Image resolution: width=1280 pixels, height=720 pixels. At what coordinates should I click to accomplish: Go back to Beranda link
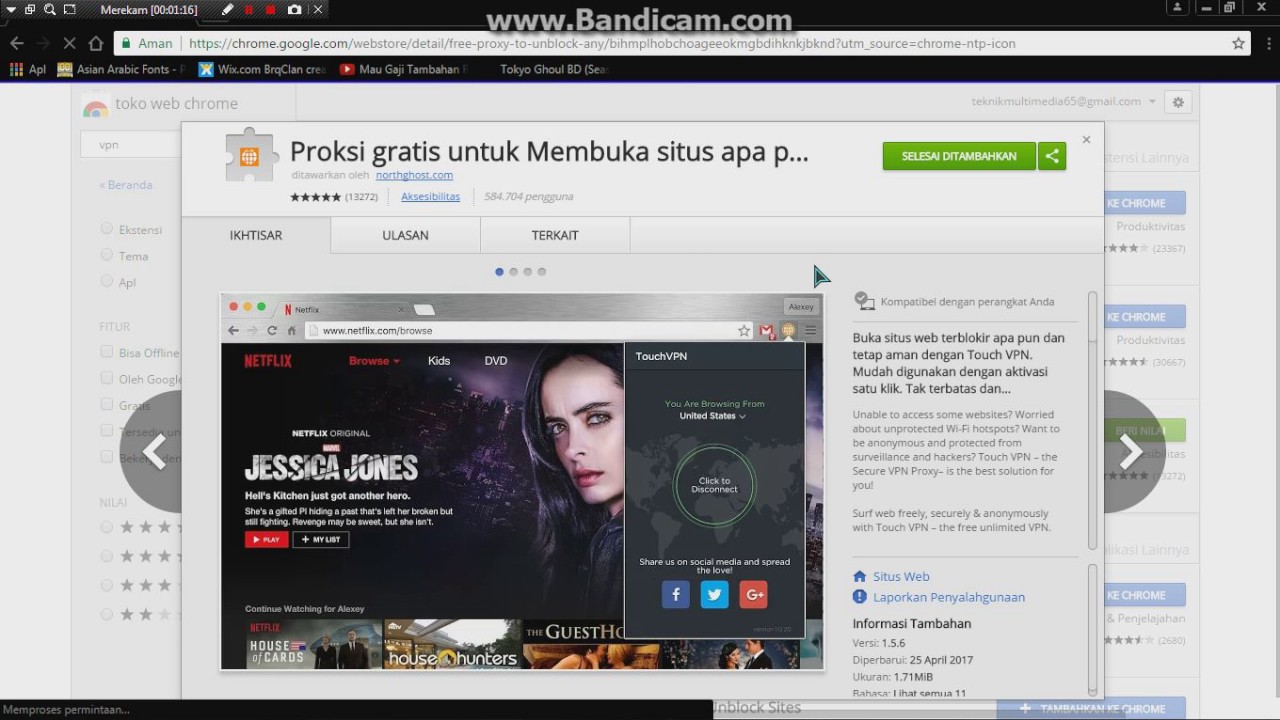[x=126, y=185]
